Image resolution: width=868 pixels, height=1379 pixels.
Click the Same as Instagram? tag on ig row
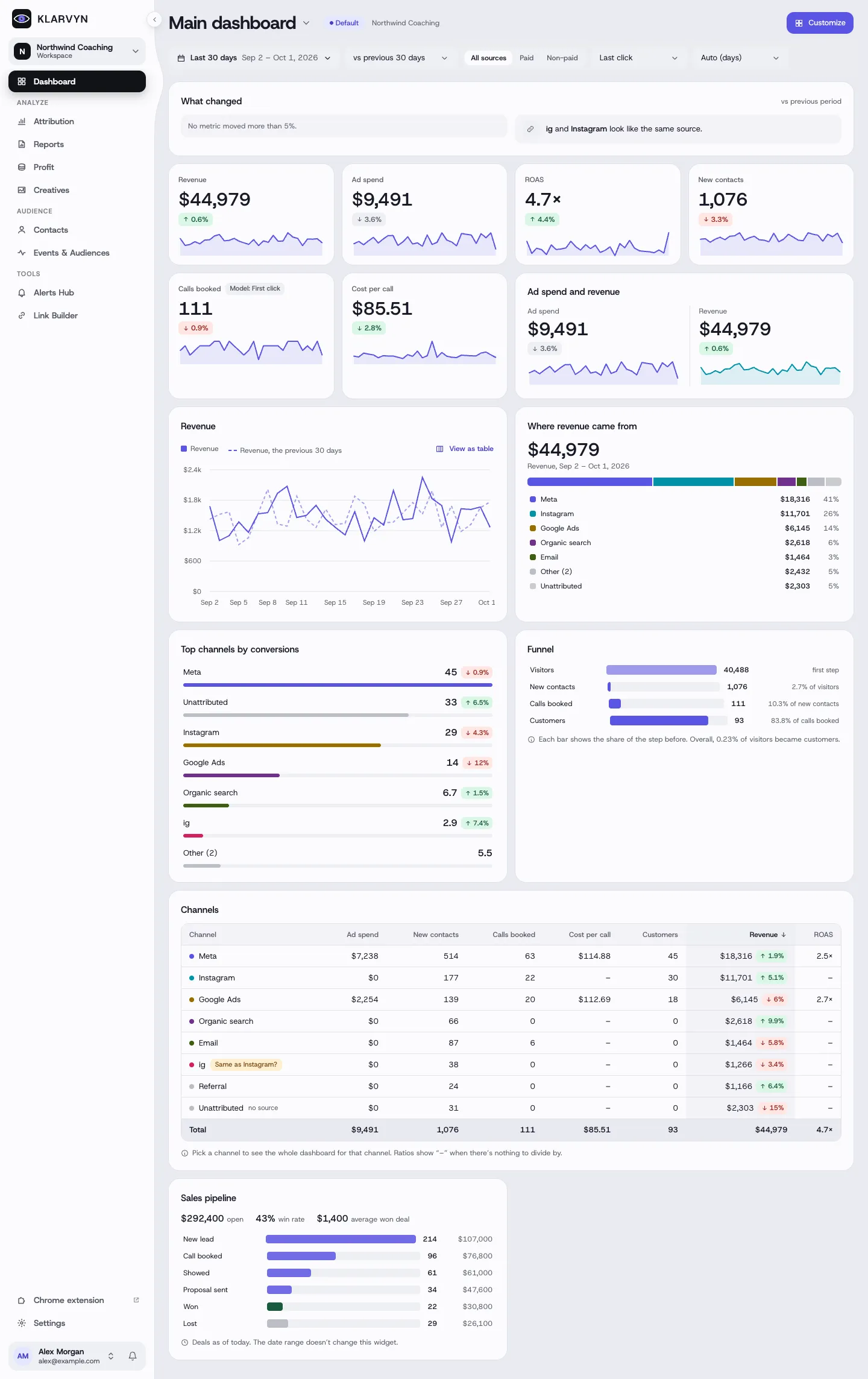tap(246, 1064)
